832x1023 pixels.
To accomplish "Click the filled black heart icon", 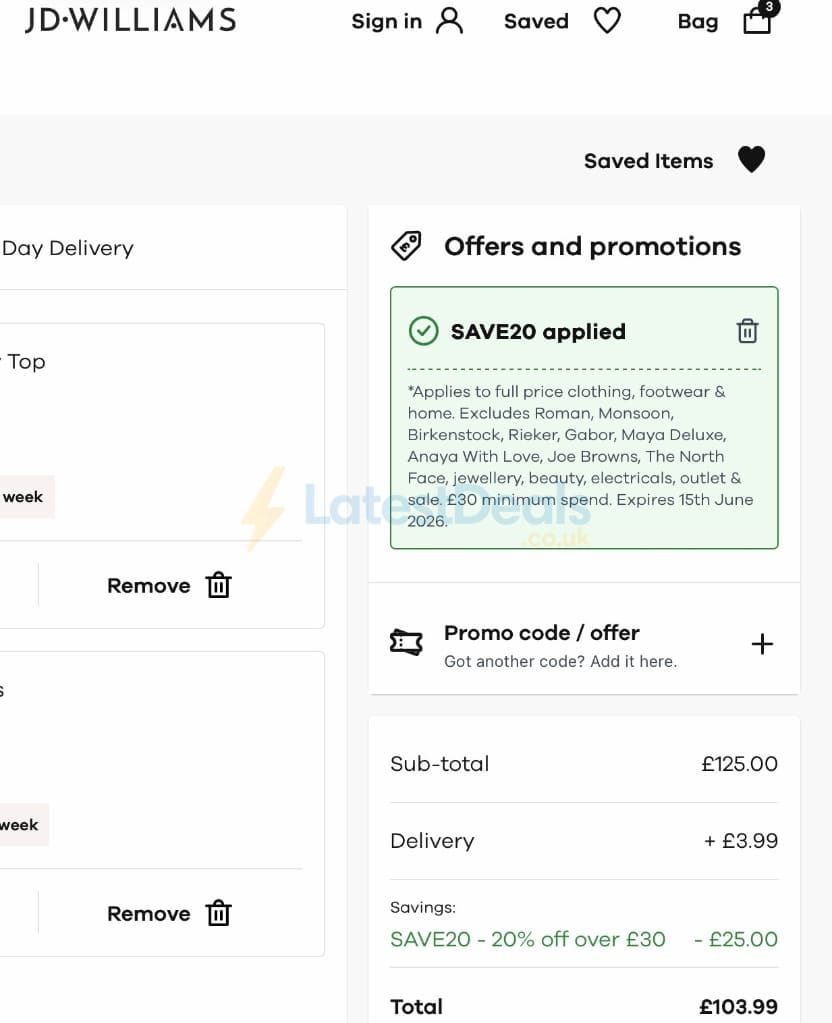I will click(751, 160).
